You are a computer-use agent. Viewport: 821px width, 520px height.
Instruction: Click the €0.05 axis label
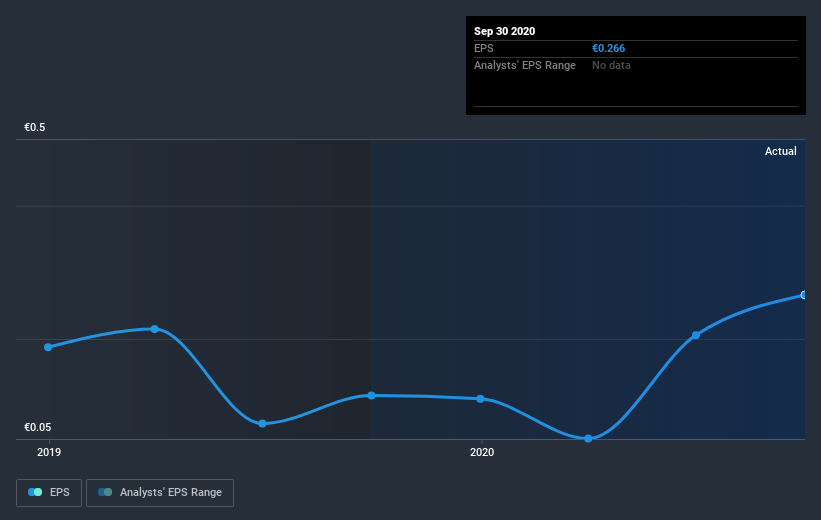pos(38,427)
